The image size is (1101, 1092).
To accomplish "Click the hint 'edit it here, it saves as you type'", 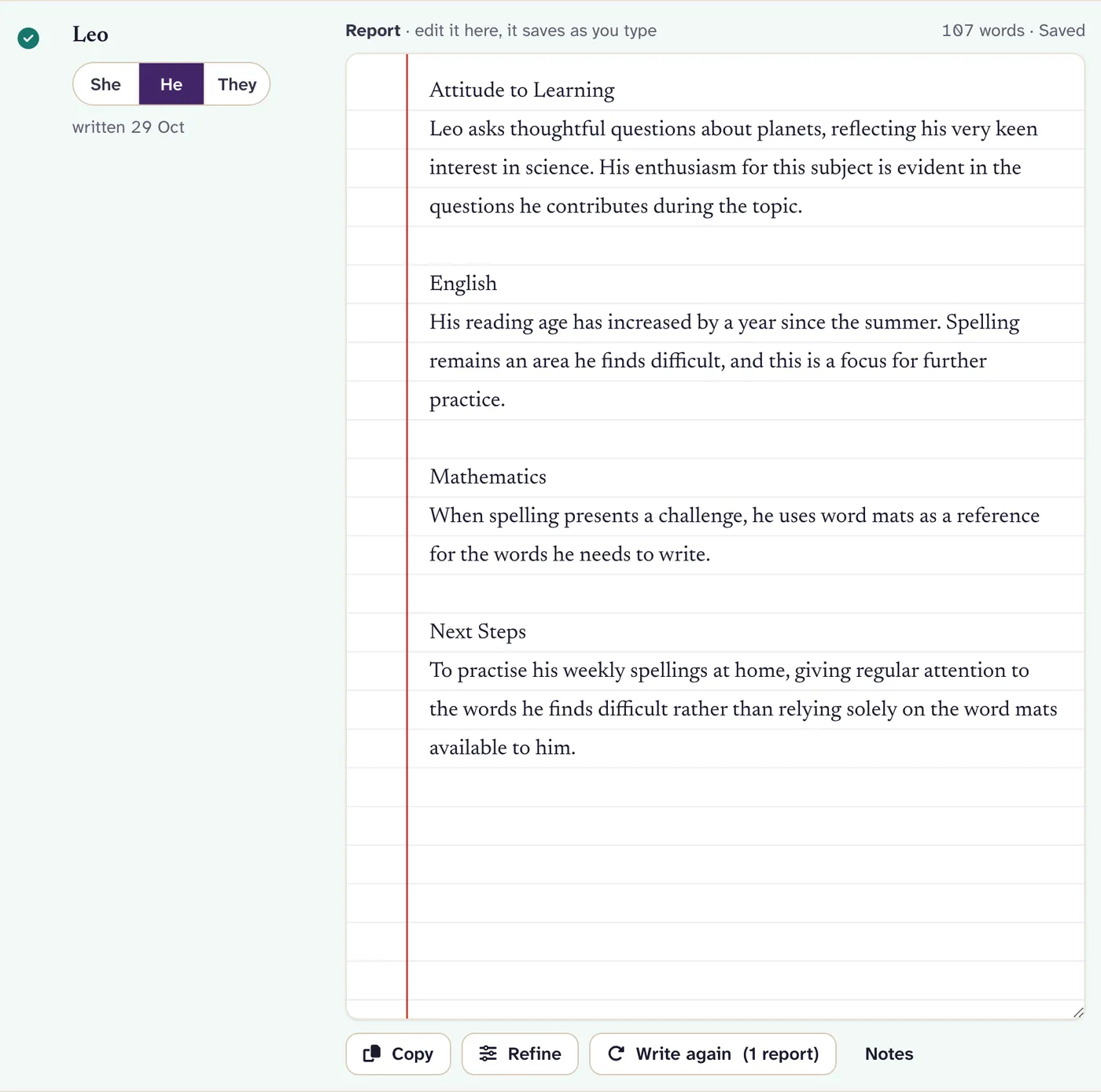I will pos(536,31).
